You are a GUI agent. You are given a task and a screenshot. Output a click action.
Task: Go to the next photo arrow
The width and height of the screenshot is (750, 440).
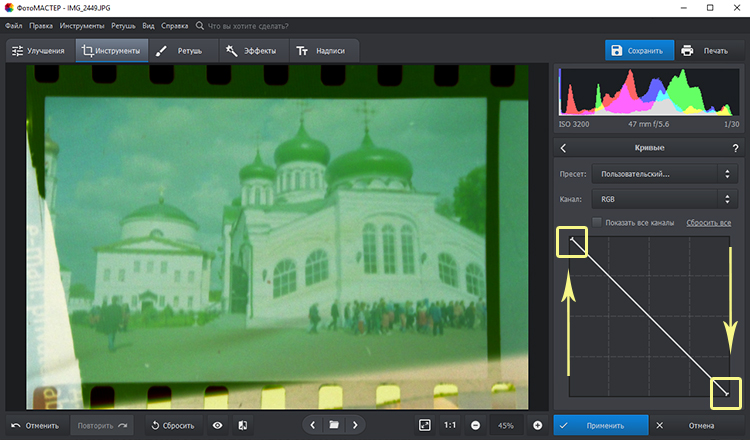point(354,425)
